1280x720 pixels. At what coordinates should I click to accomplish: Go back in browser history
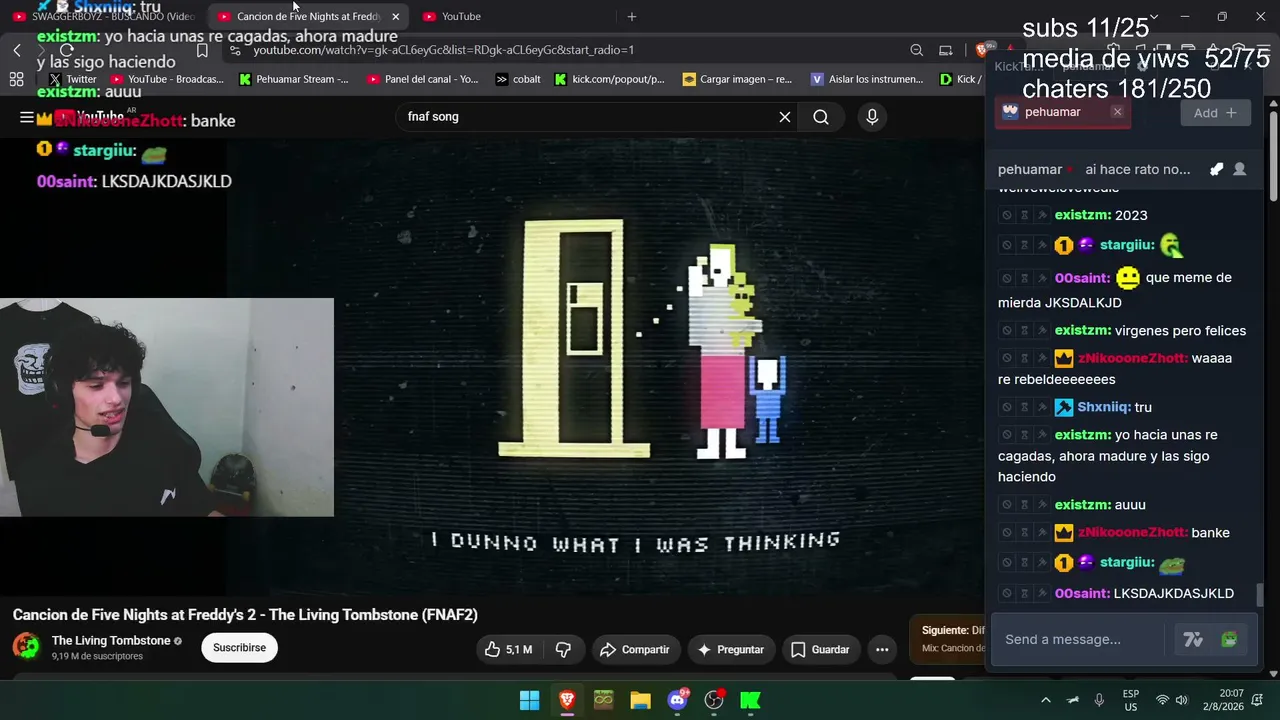17,50
